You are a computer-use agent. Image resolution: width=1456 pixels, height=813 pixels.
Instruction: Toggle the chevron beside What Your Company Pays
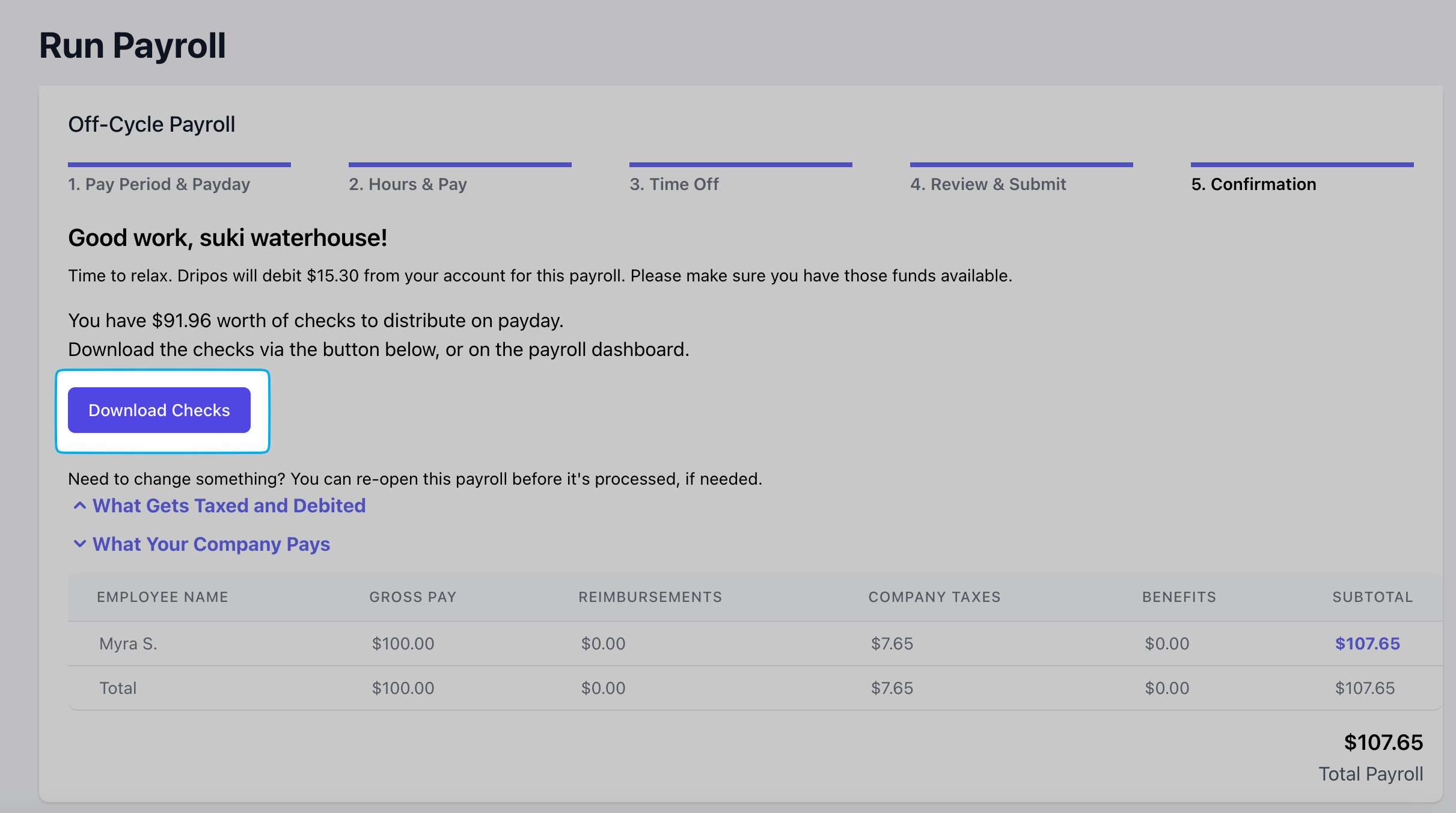click(79, 544)
